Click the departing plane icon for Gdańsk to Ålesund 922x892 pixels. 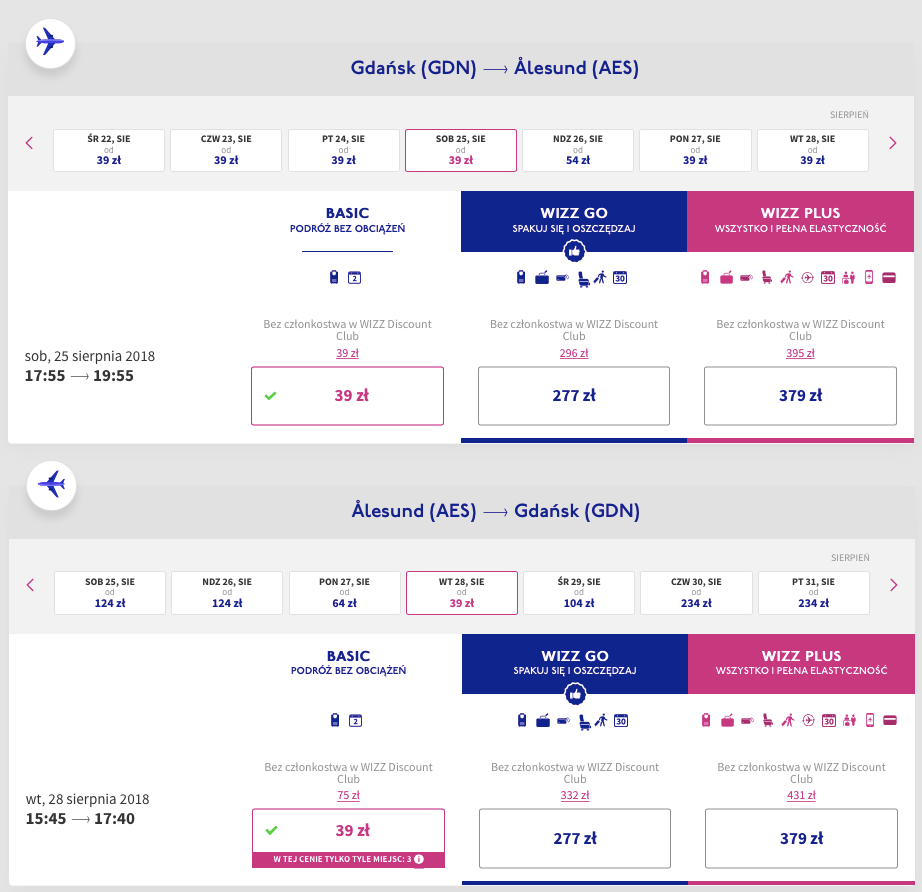(50, 43)
